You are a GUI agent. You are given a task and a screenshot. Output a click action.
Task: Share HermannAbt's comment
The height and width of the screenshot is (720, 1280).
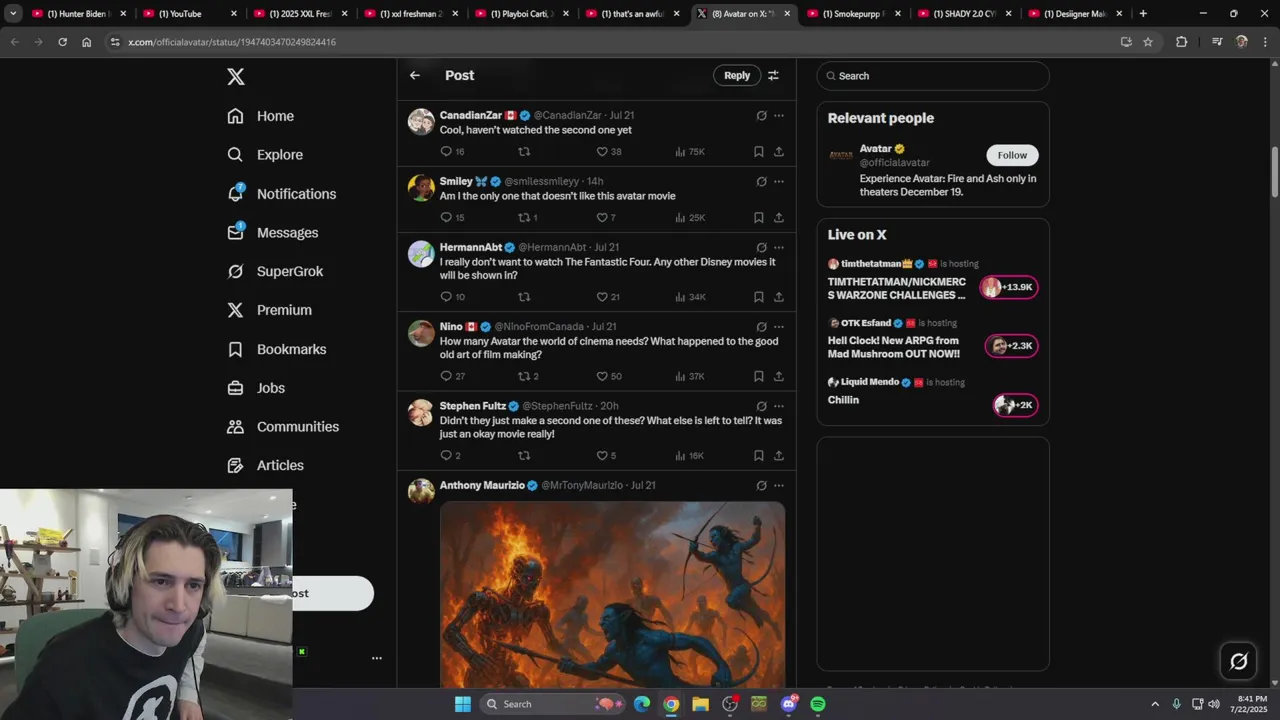[779, 297]
